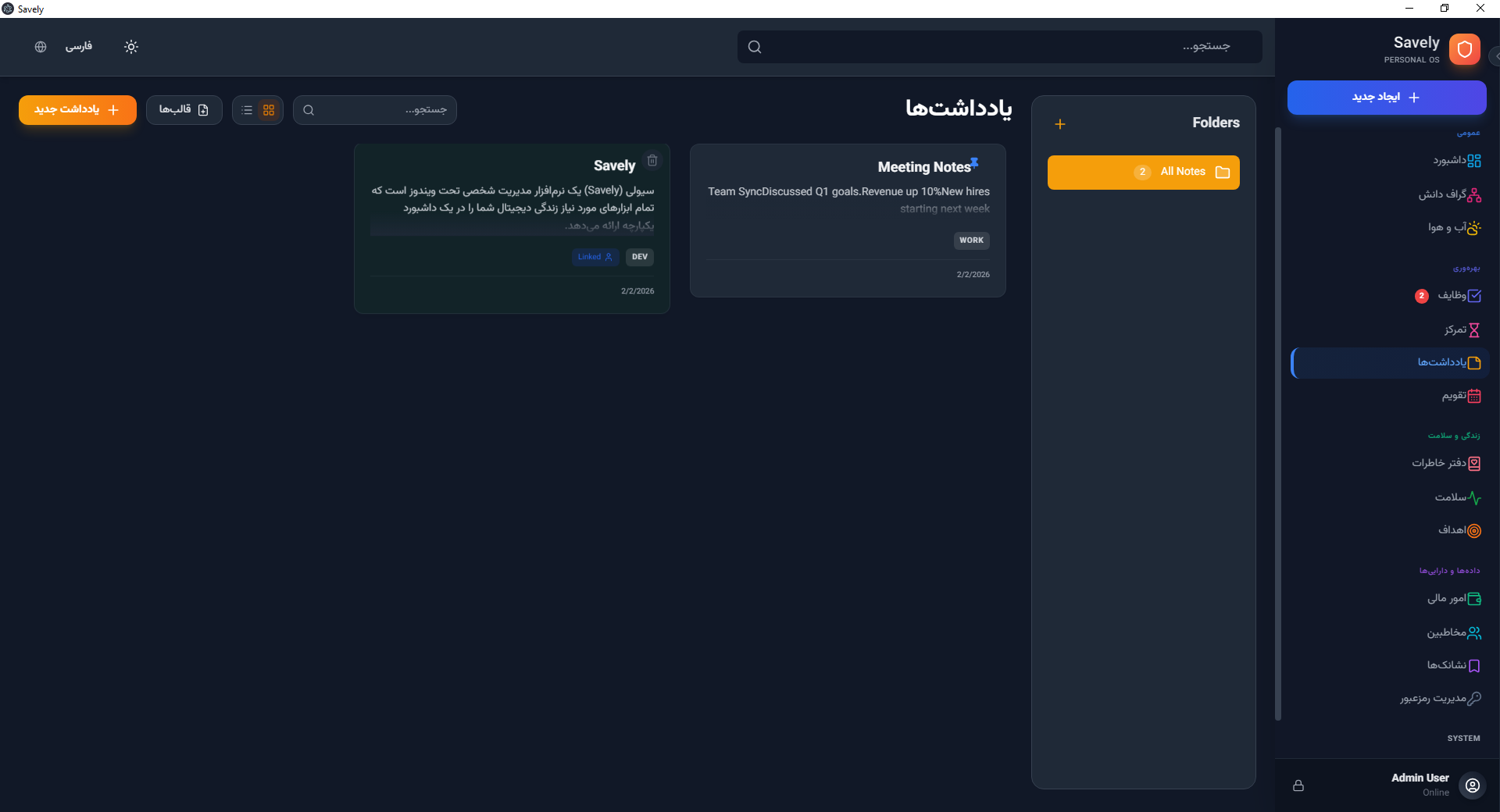This screenshot has width=1500, height=812.
Task: Switch to list view layout
Action: tap(247, 110)
